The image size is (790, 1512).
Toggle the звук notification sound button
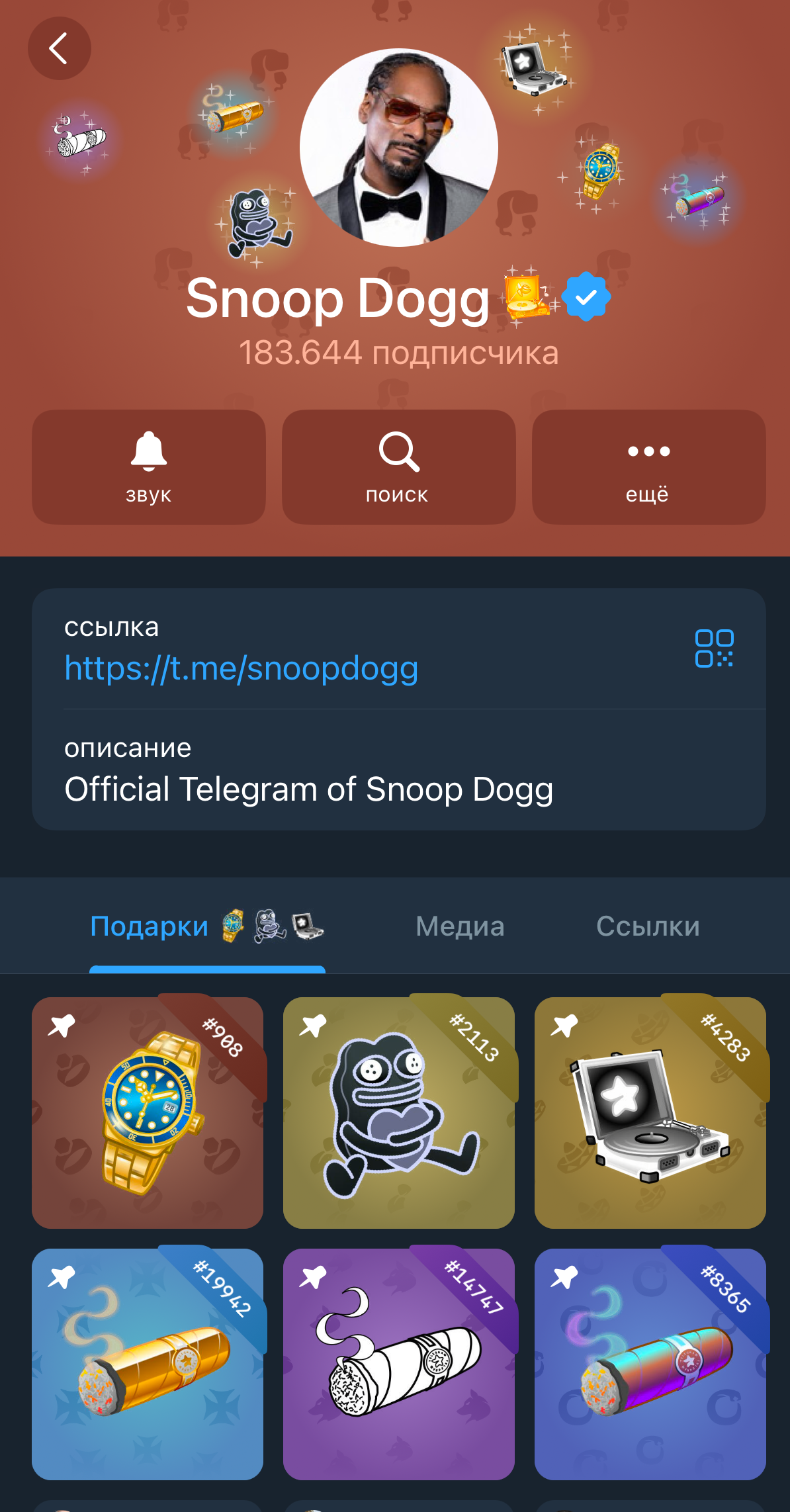[149, 467]
